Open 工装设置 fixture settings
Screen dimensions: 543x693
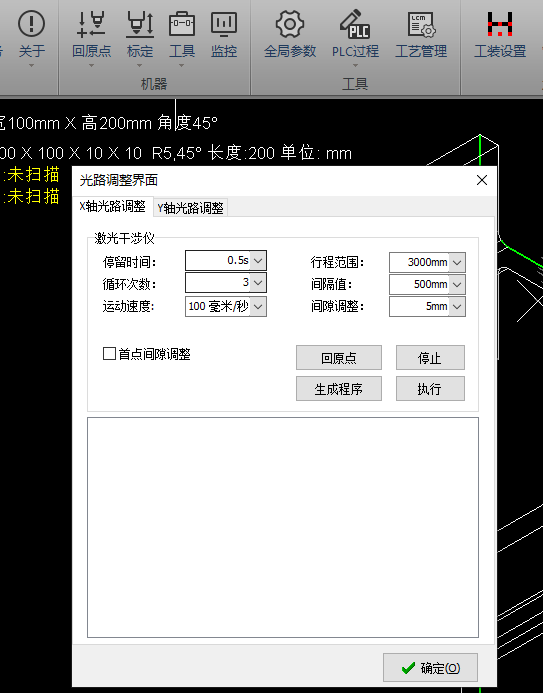pos(500,34)
